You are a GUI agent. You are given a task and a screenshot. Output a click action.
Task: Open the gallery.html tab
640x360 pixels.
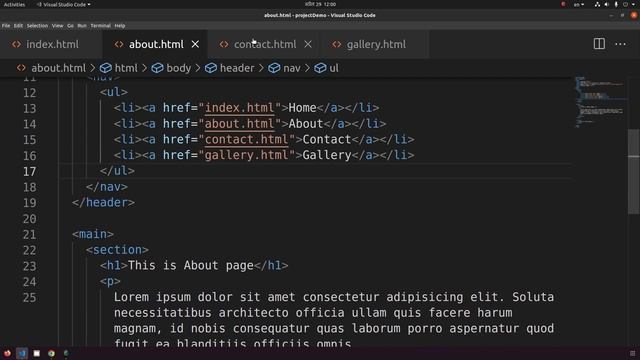tap(375, 44)
